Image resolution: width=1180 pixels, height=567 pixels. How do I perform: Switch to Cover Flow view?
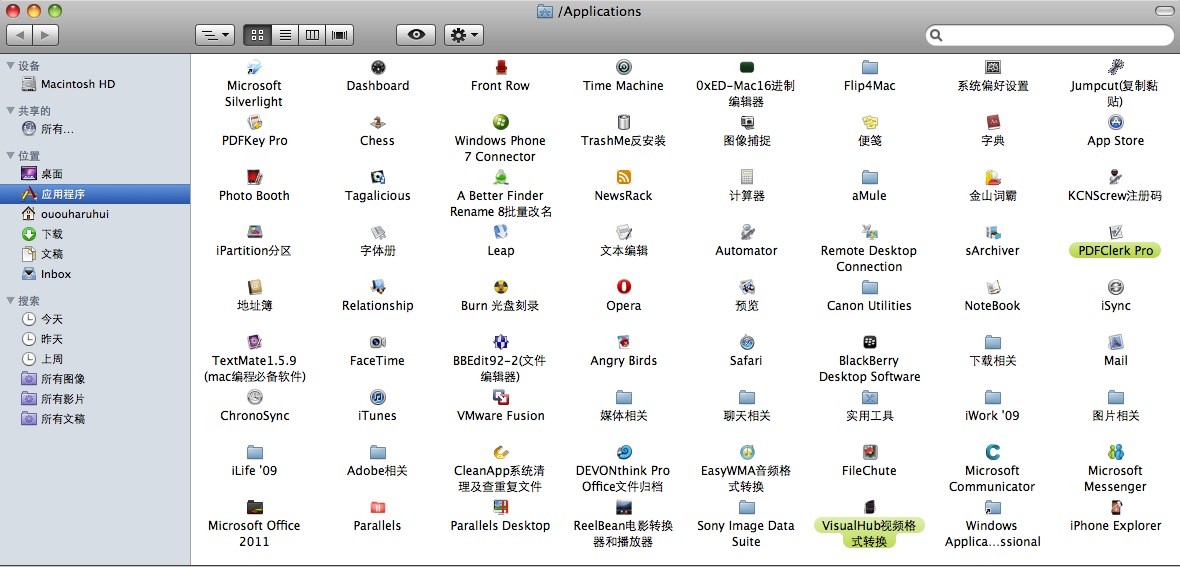pos(341,35)
